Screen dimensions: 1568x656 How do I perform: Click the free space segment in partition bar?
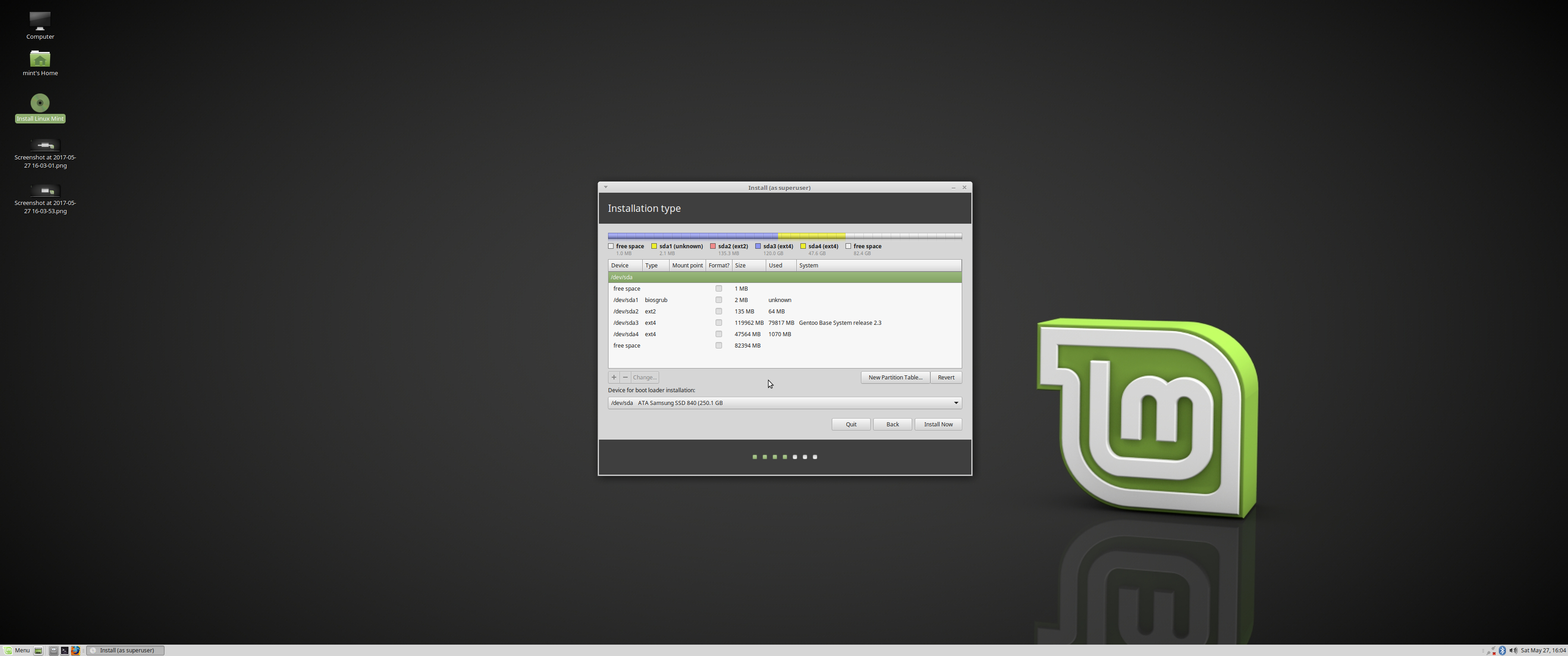(x=903, y=236)
